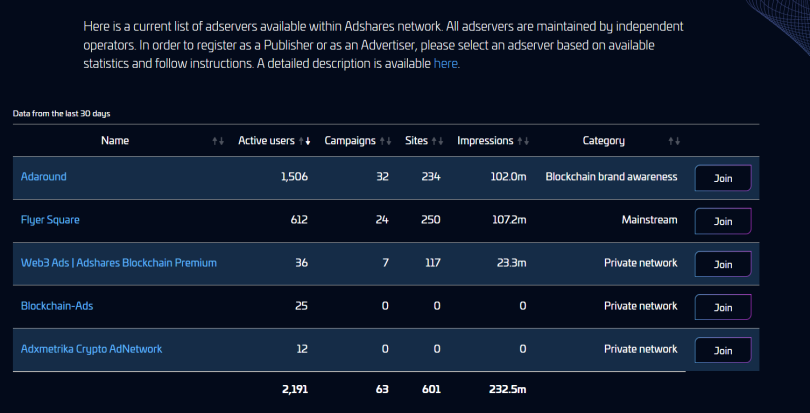Join the Web3 Ads adserver
Screen dimensions: 810x413
coord(723,264)
